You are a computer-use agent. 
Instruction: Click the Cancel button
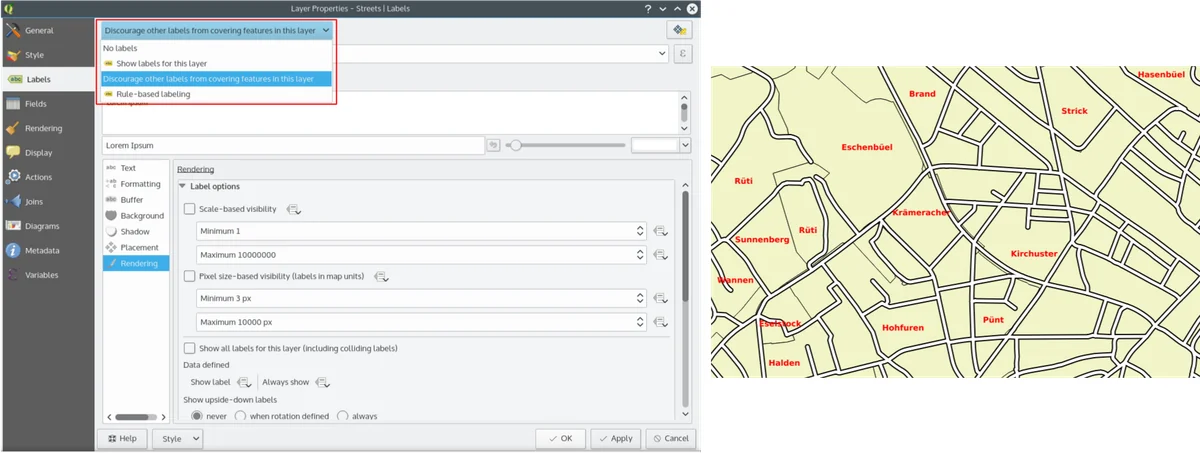point(669,438)
